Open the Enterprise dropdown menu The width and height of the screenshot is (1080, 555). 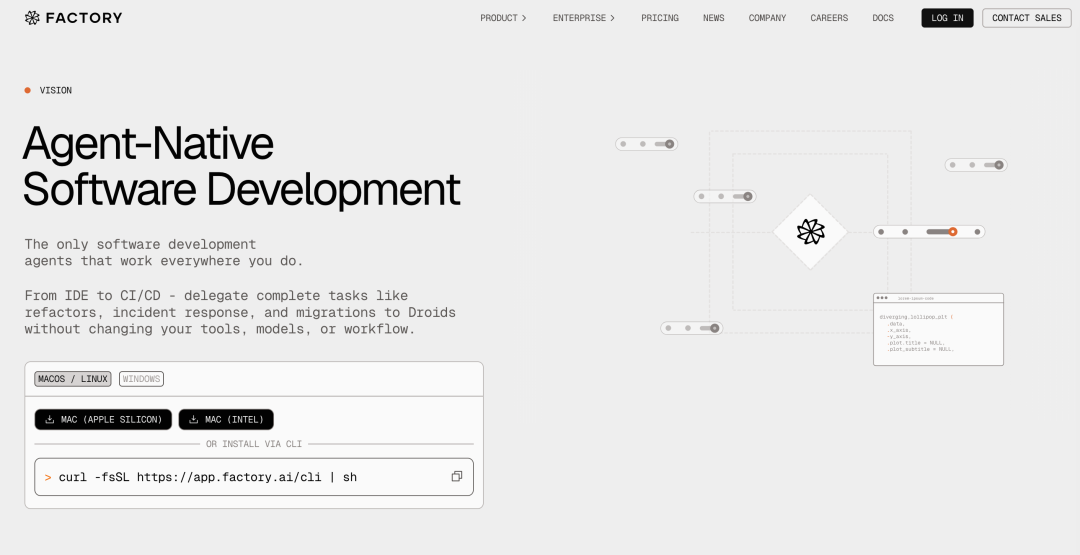coord(584,18)
